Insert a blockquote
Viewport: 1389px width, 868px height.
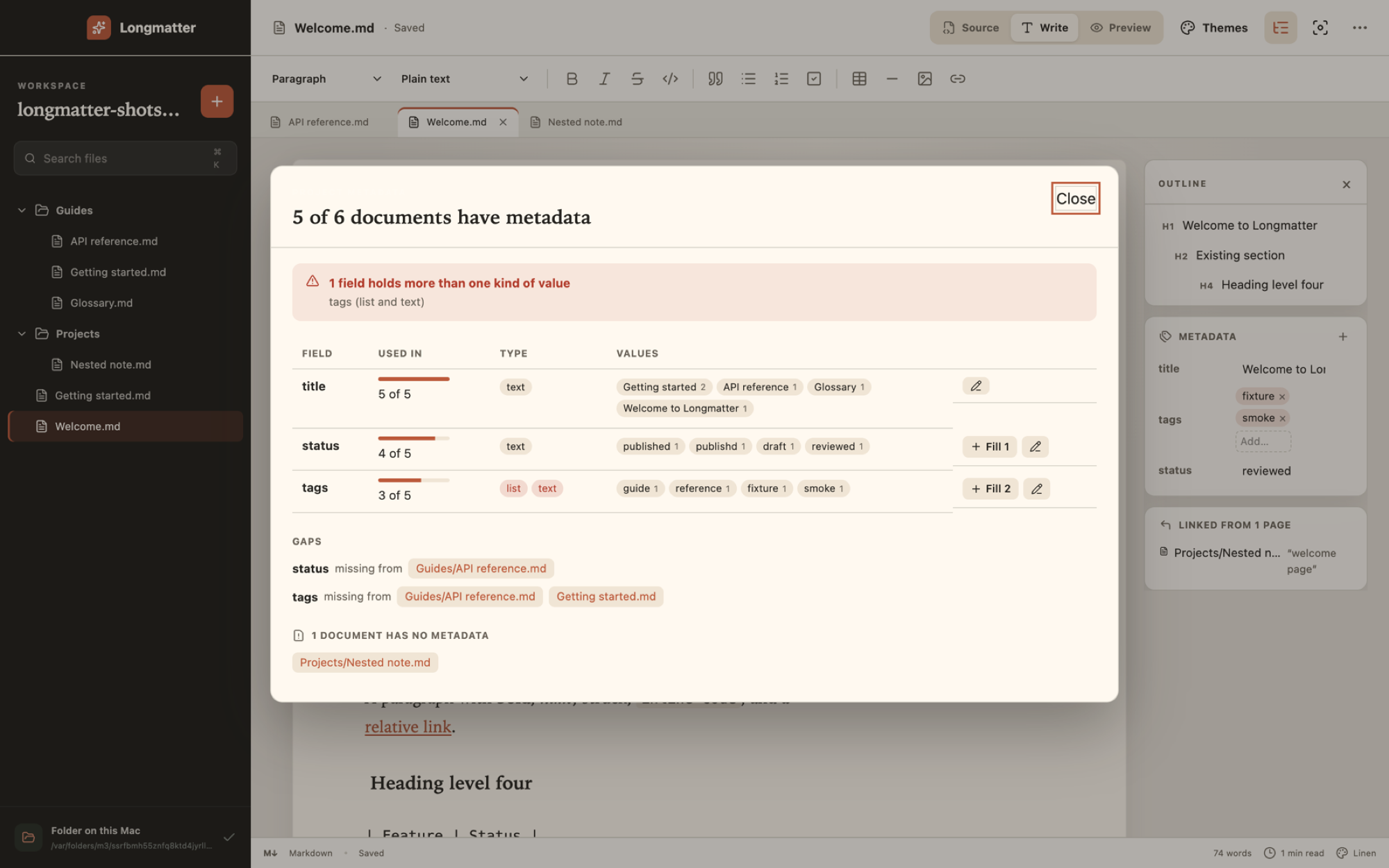tap(715, 78)
